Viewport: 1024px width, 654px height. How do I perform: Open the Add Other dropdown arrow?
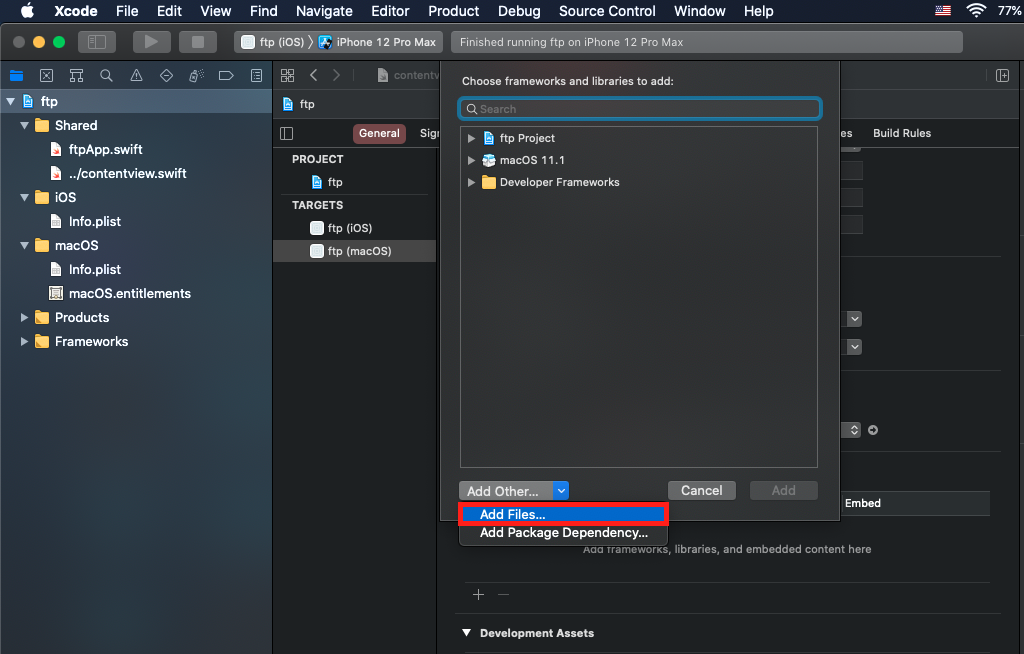561,491
